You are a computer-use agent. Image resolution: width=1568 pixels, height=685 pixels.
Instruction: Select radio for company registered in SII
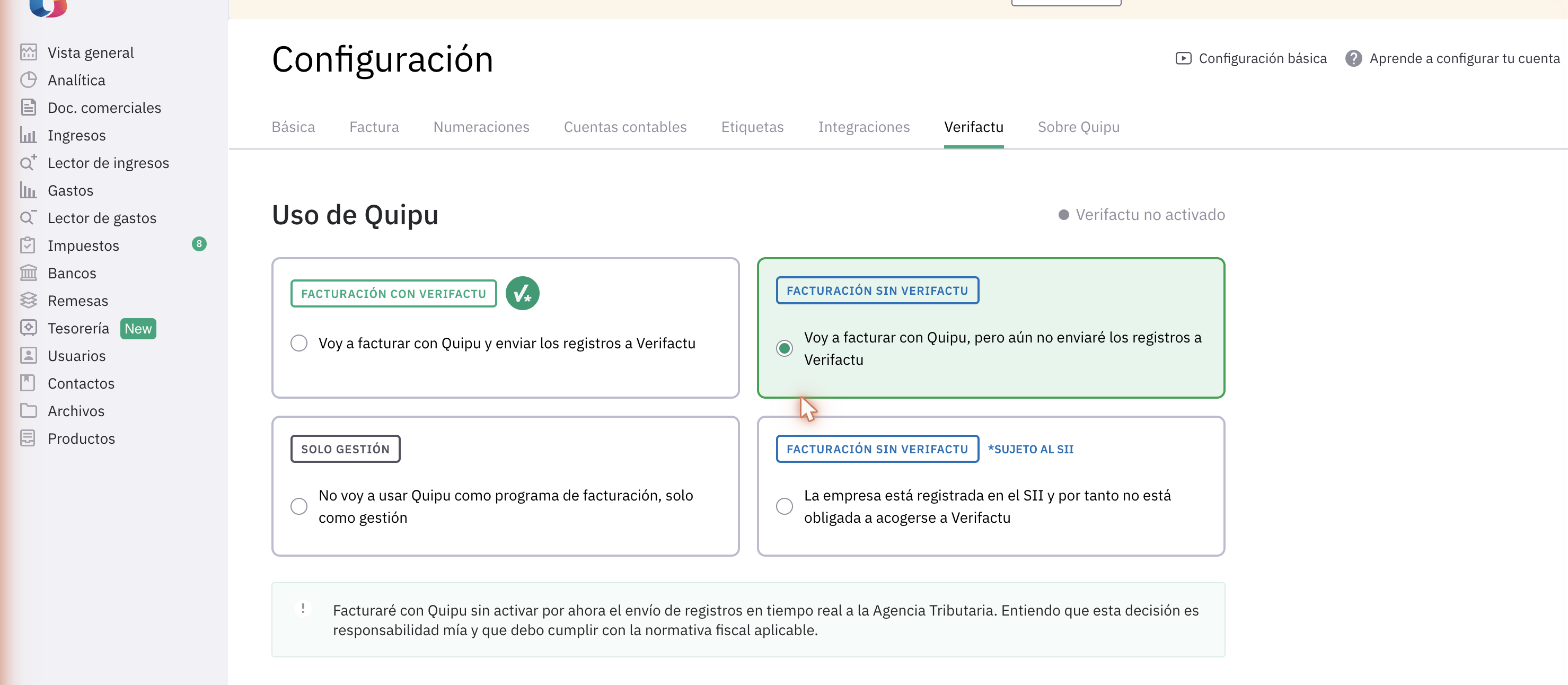(784, 507)
